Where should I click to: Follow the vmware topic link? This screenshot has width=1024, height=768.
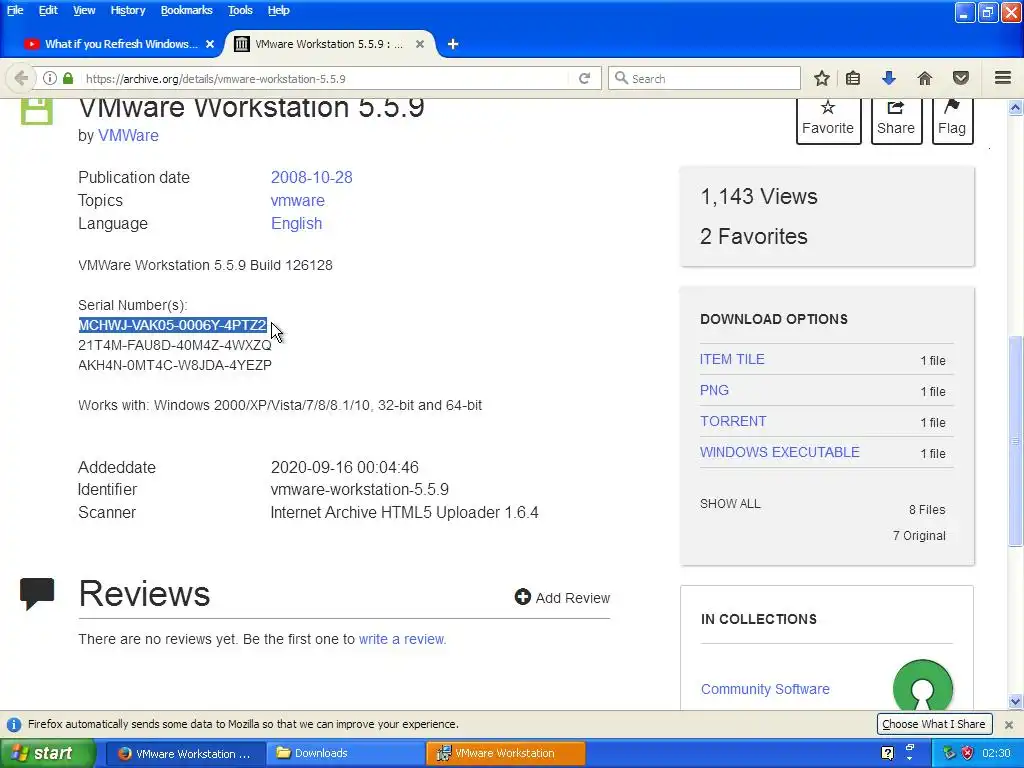(x=297, y=200)
